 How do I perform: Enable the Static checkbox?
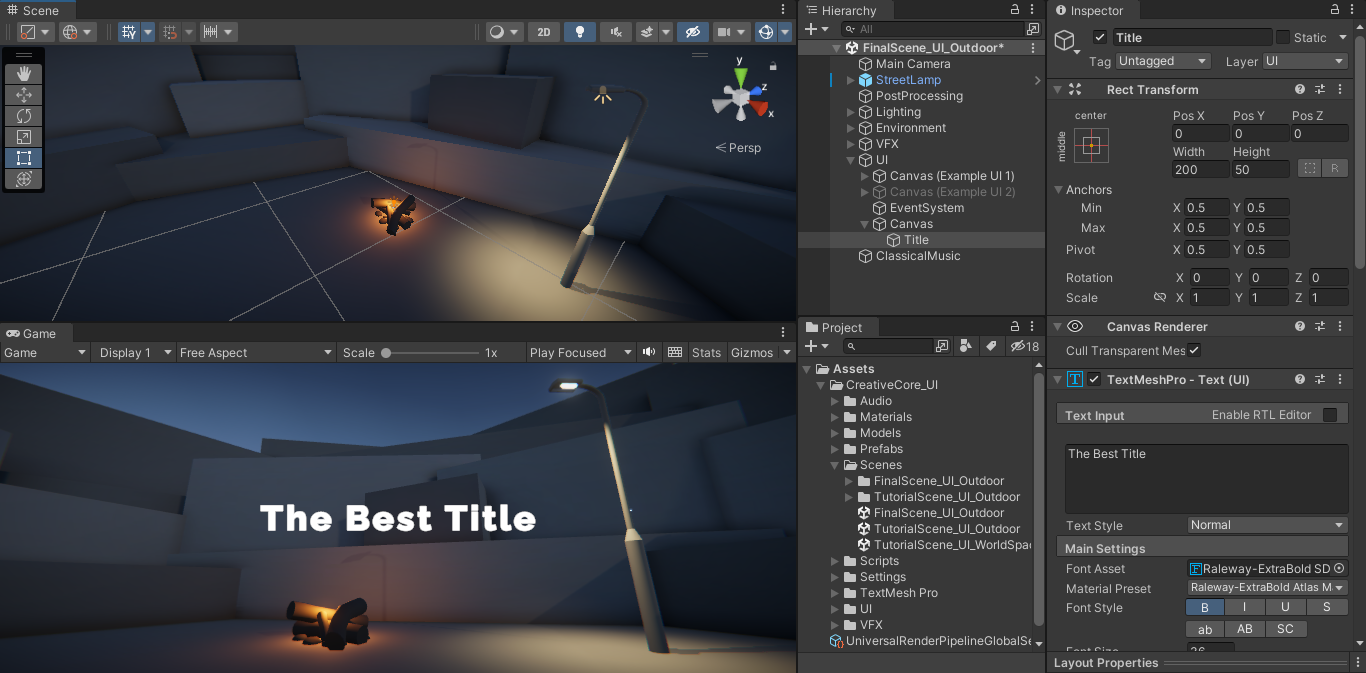click(1283, 38)
